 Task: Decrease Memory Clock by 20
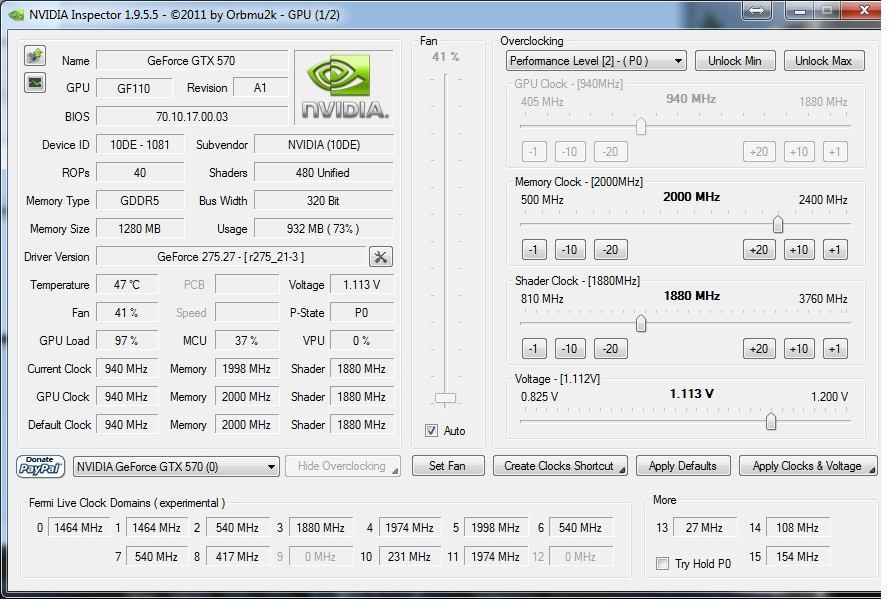(x=611, y=250)
